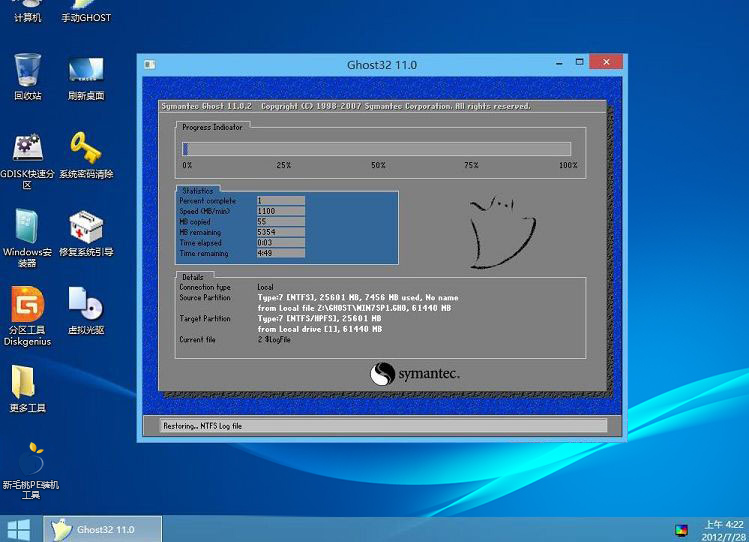Screen dimensions: 749x542
Task: Click the Ghost32 11.0 title bar text
Action: coord(382,65)
